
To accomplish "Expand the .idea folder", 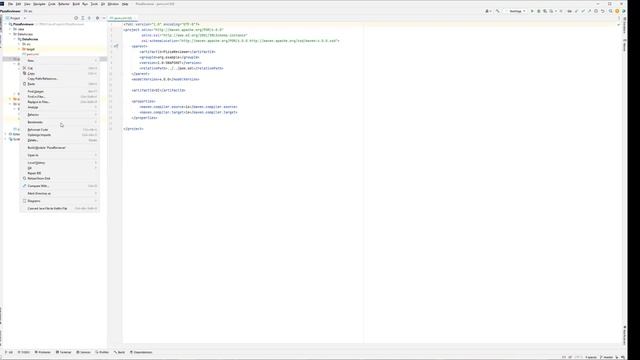I will [x=10, y=29].
